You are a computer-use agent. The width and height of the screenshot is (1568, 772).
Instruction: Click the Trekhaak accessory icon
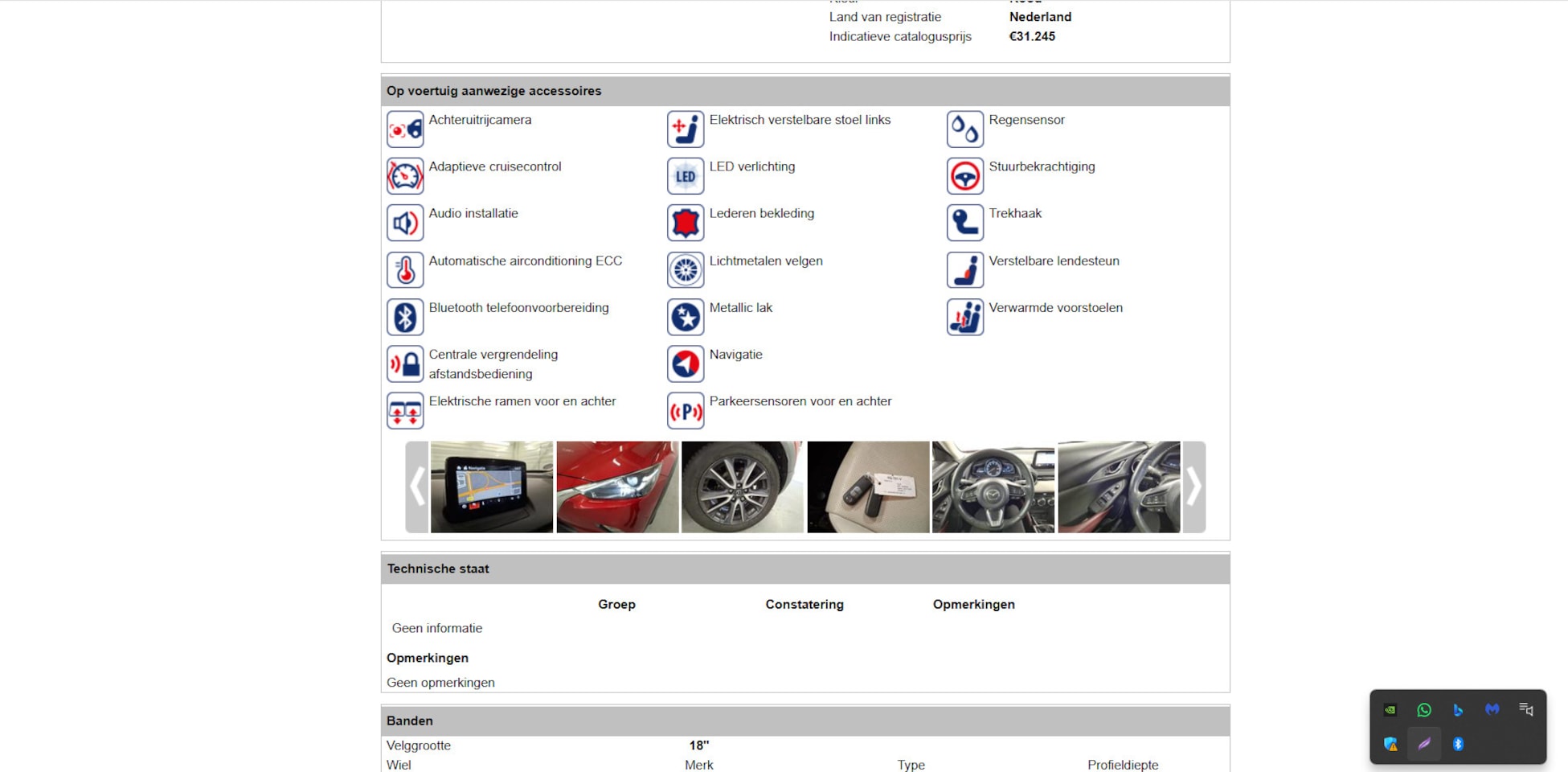pyautogui.click(x=964, y=223)
